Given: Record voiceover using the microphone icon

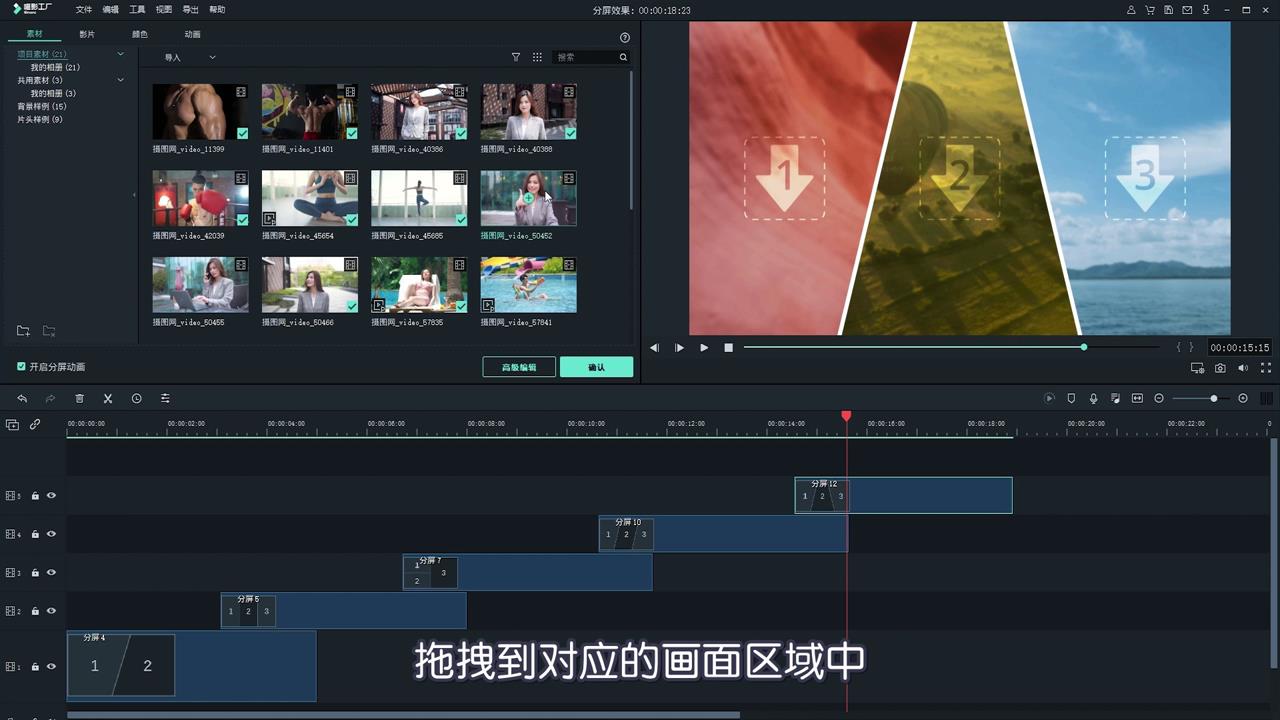Looking at the screenshot, I should pos(1093,398).
